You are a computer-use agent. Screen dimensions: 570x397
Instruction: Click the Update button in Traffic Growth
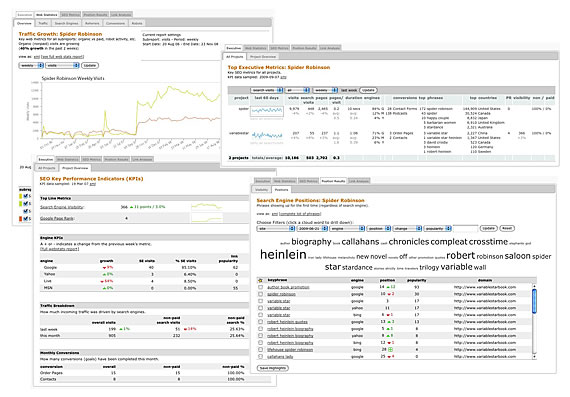(90, 65)
